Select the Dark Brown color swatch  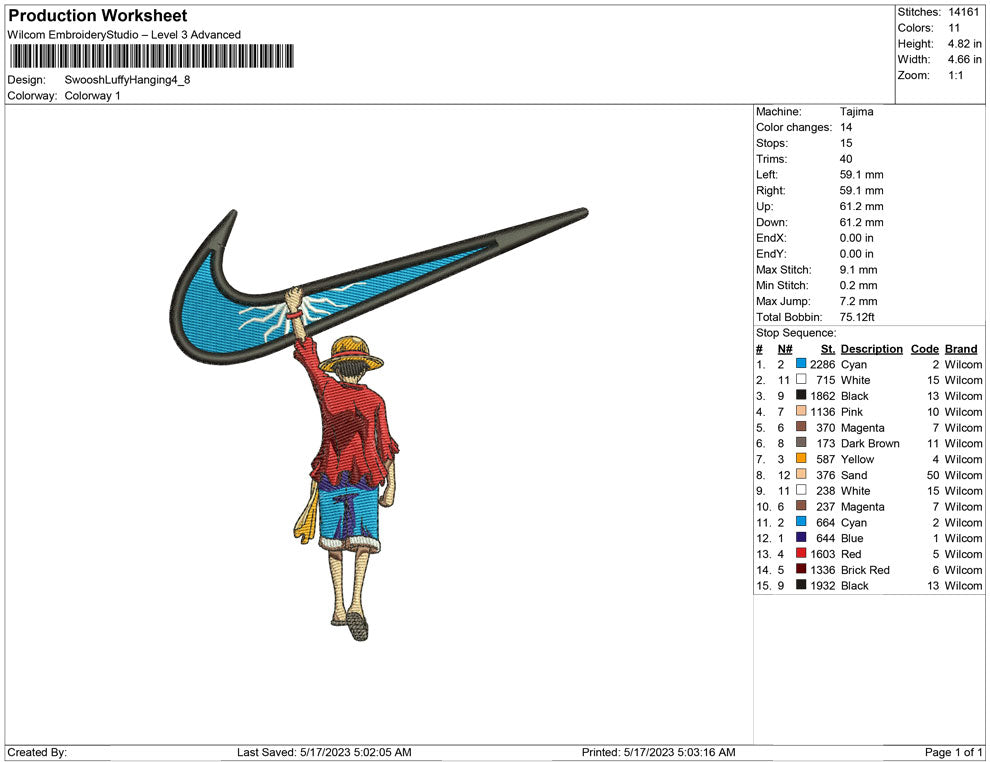tap(801, 443)
